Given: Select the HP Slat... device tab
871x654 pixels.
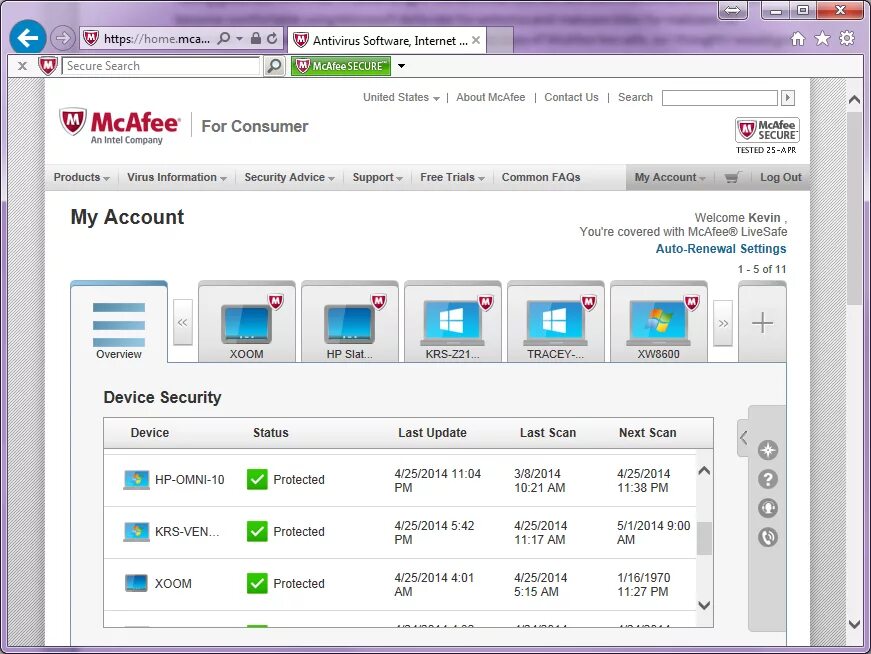Looking at the screenshot, I should 349,322.
